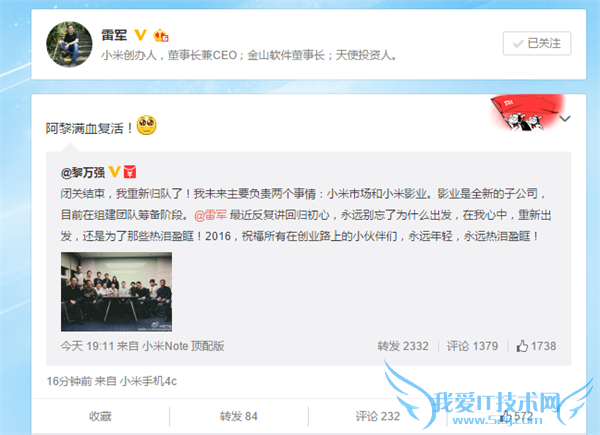Like the quoted post with thumbs-up 1738
This screenshot has height=435, width=600.
(x=536, y=346)
